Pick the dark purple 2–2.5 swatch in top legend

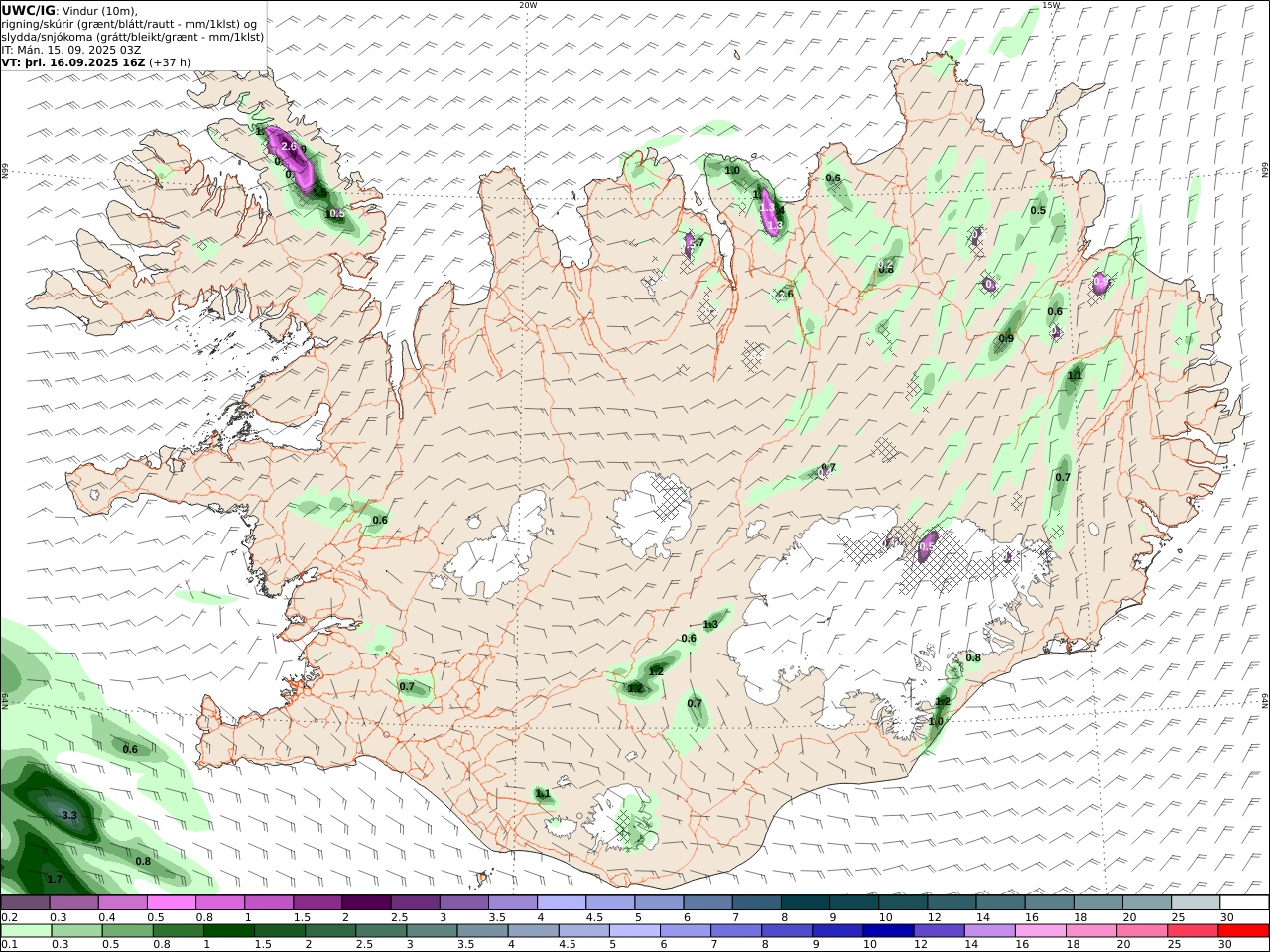click(367, 903)
